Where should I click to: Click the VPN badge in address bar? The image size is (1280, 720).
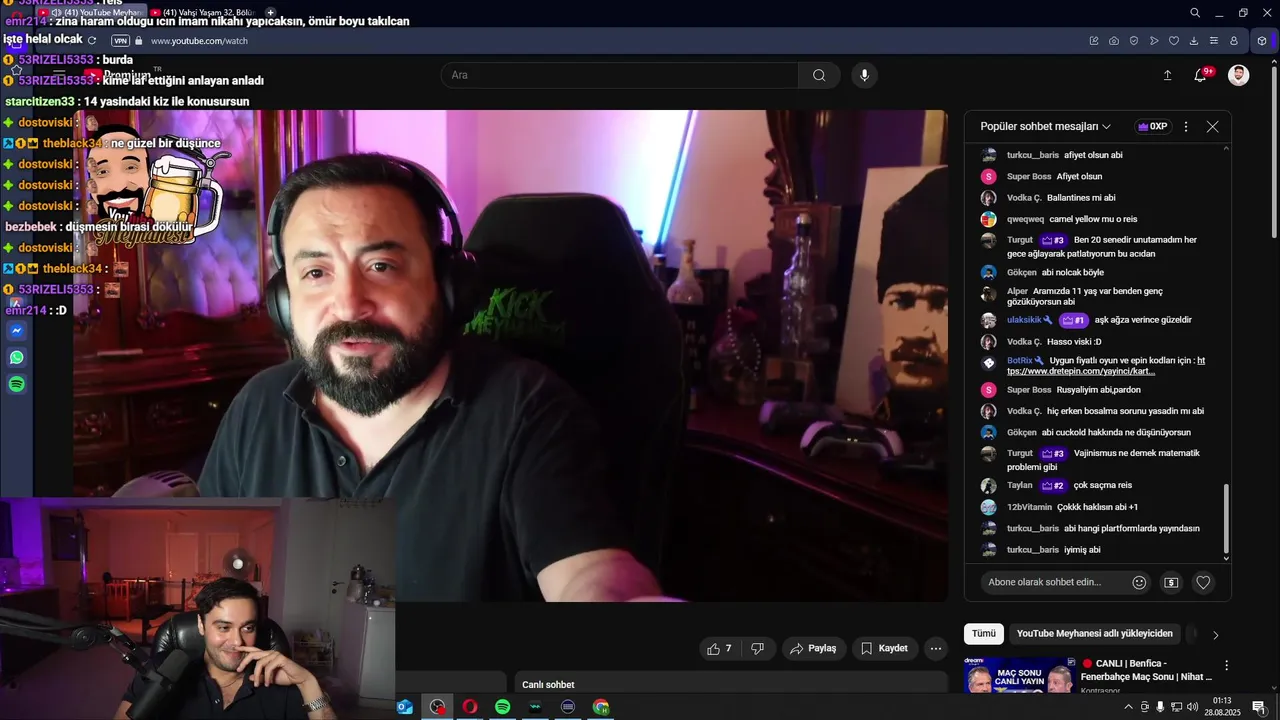click(x=121, y=41)
